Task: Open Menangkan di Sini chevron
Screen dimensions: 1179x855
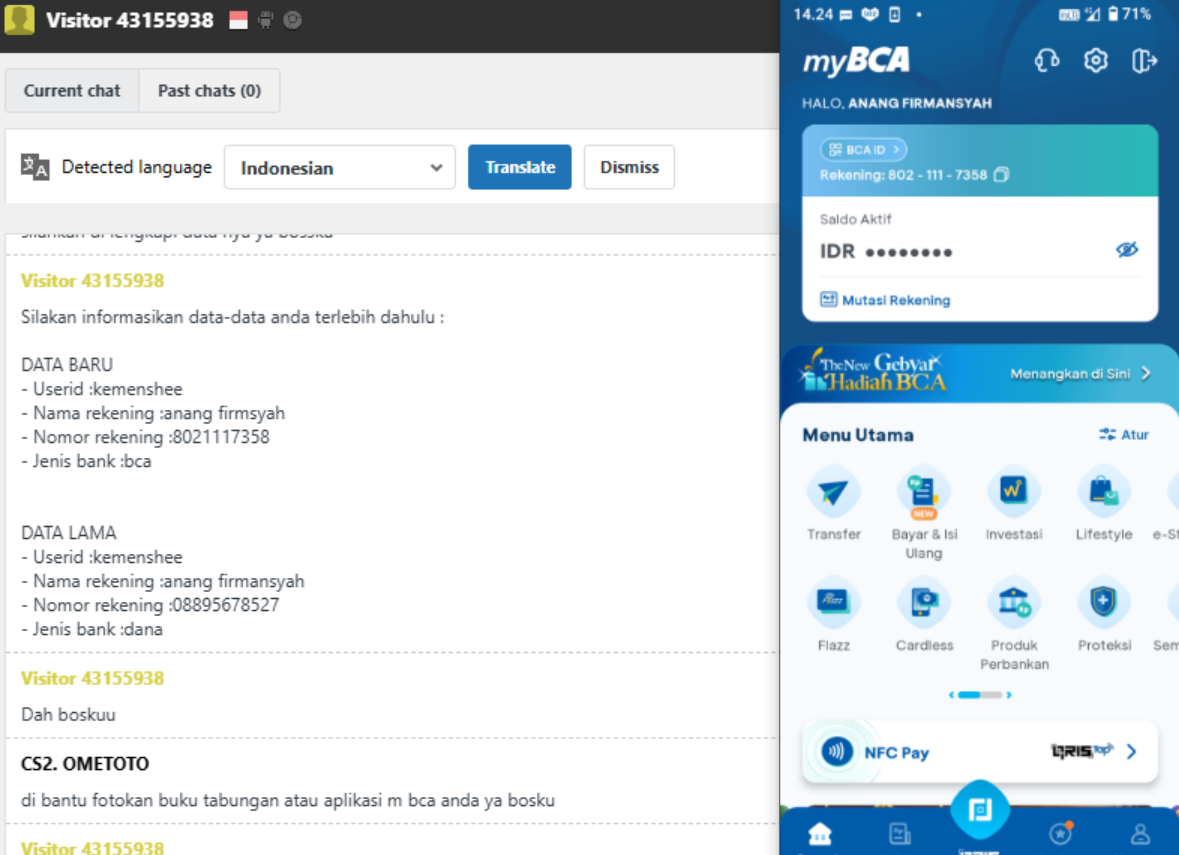Action: click(1145, 374)
